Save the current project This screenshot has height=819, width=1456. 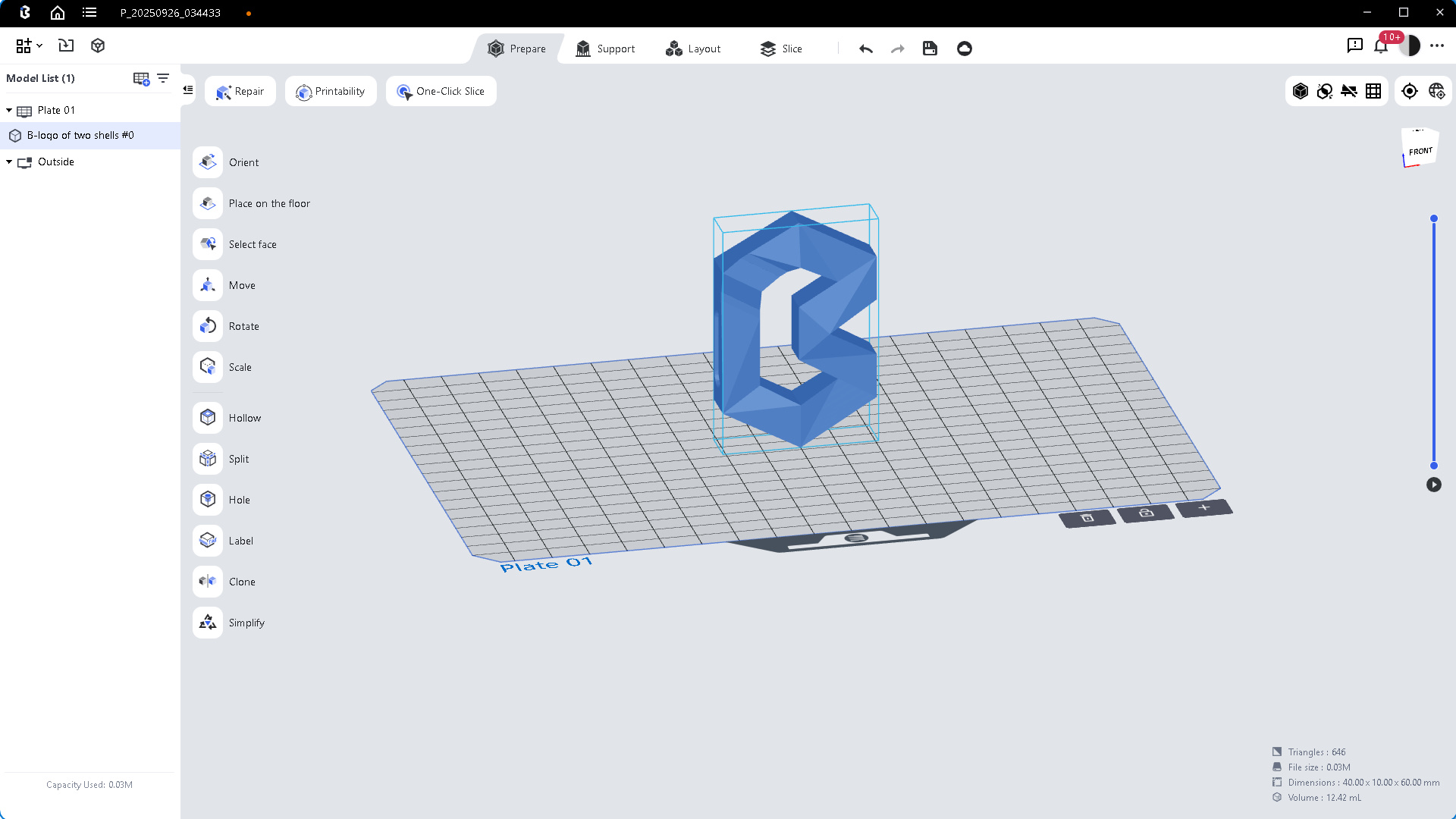(930, 49)
